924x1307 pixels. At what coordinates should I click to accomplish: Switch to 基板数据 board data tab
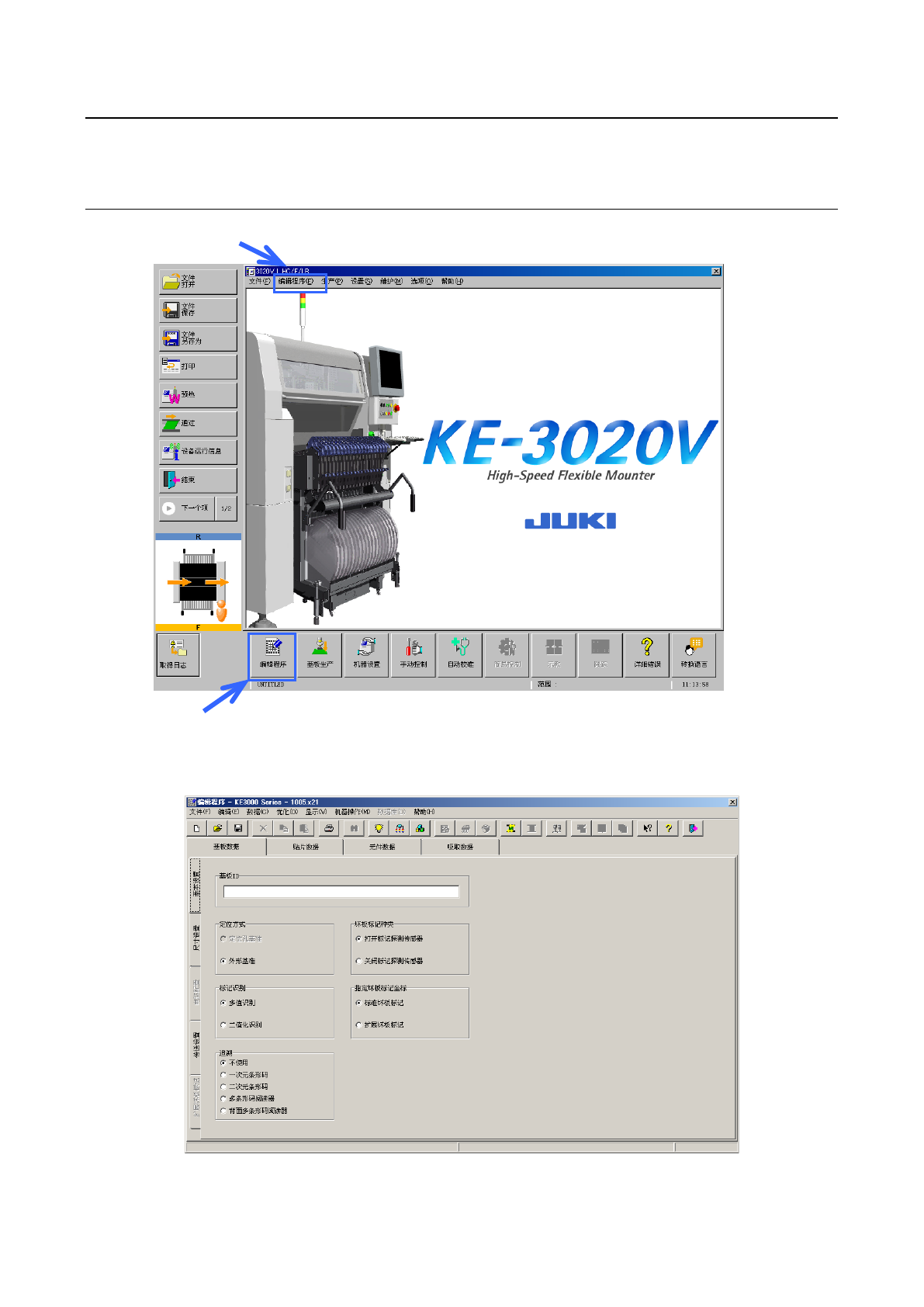point(227,847)
